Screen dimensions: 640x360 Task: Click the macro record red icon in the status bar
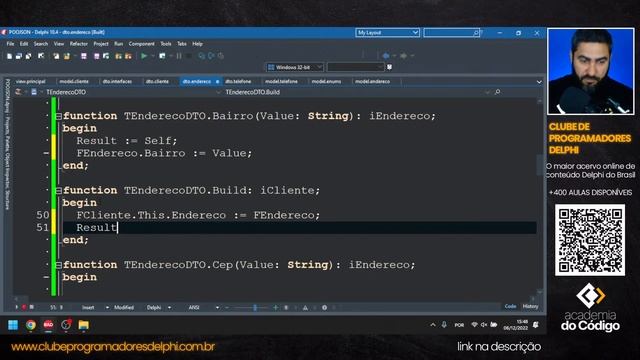click(x=24, y=307)
